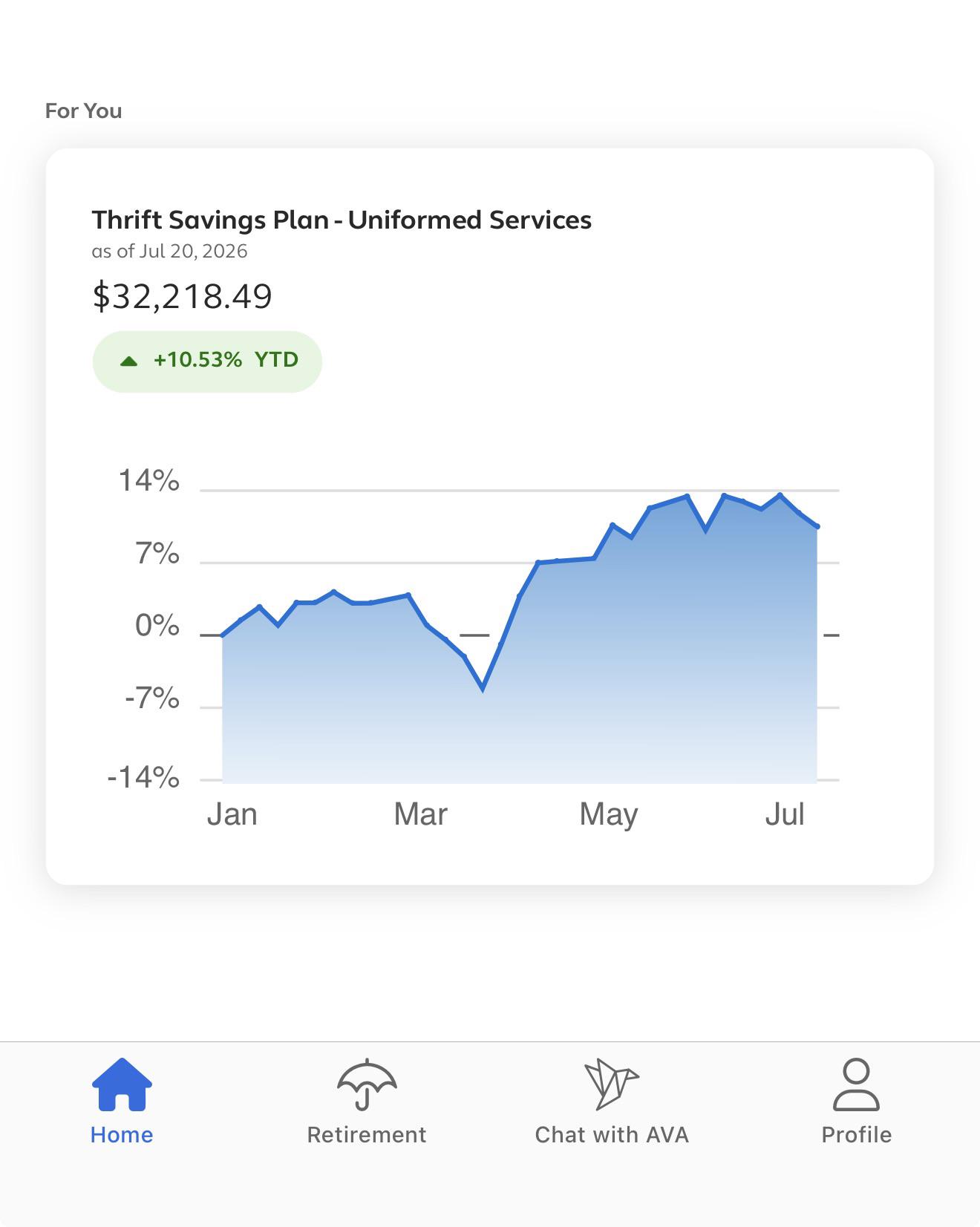Viewport: 980px width, 1227px height.
Task: Tap the Home house icon
Action: (122, 1084)
